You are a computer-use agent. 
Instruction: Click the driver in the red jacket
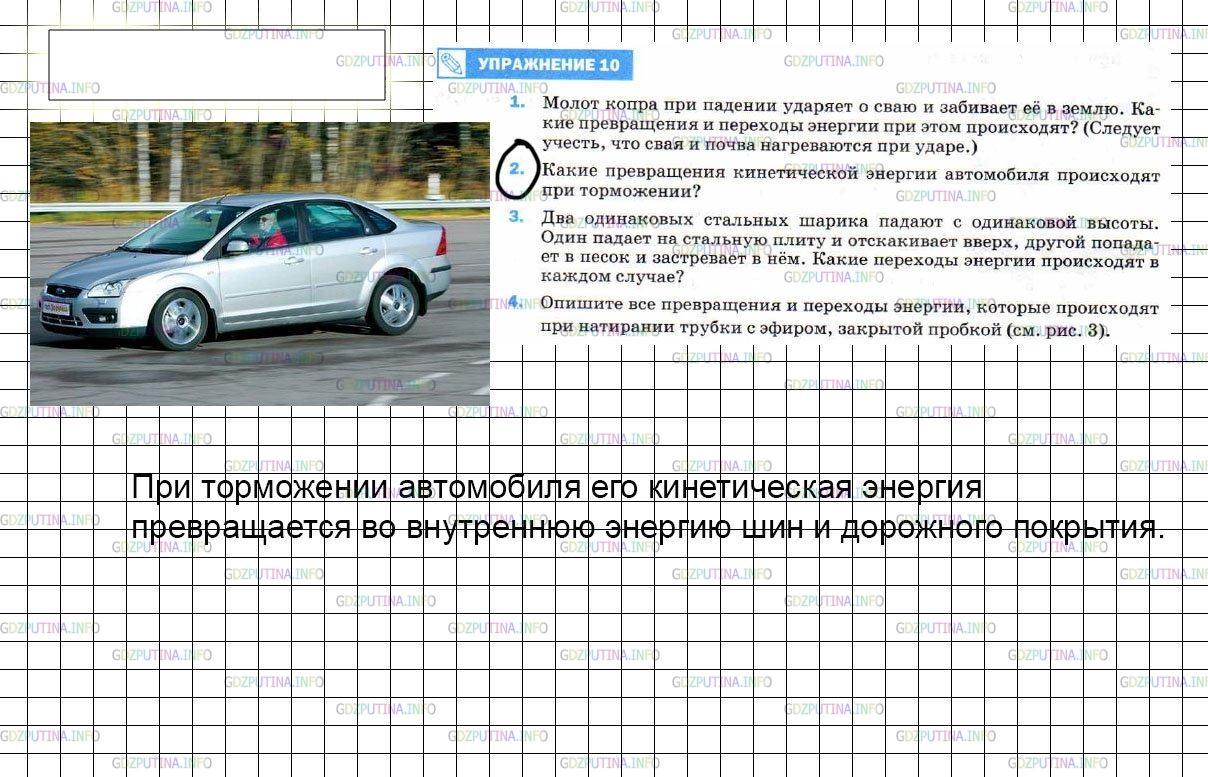(x=268, y=231)
